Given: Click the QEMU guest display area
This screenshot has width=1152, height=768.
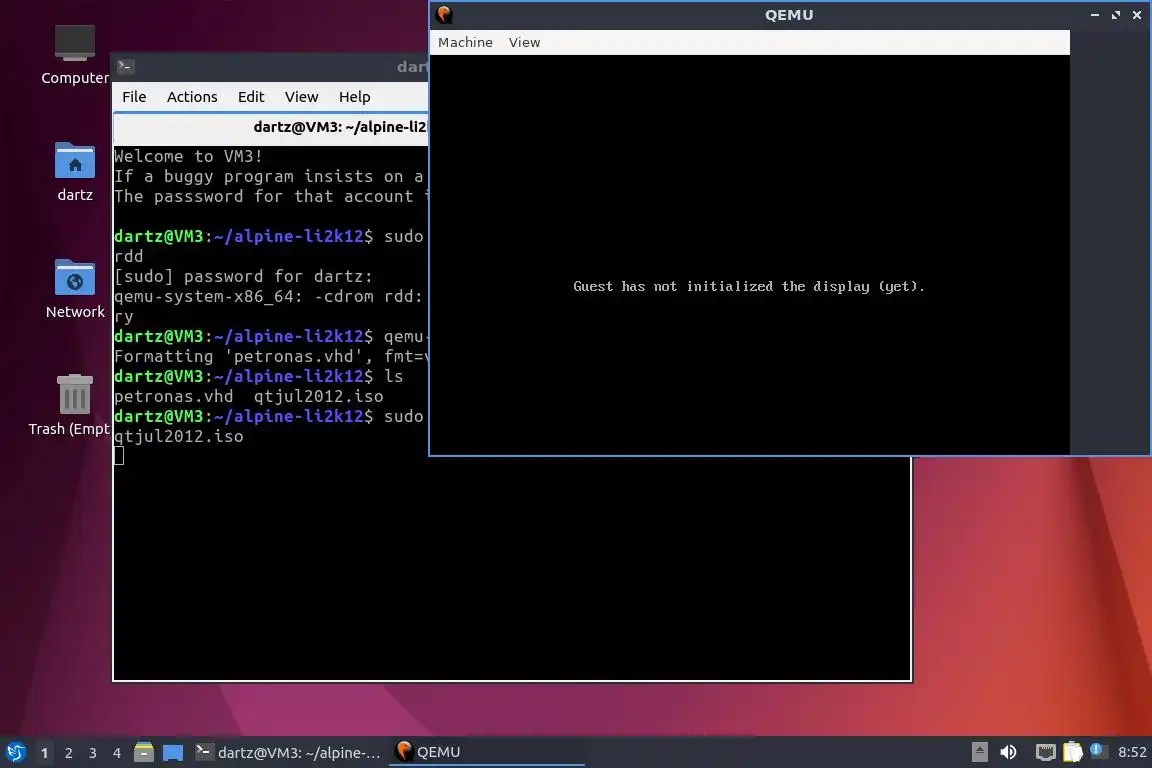Looking at the screenshot, I should point(749,254).
